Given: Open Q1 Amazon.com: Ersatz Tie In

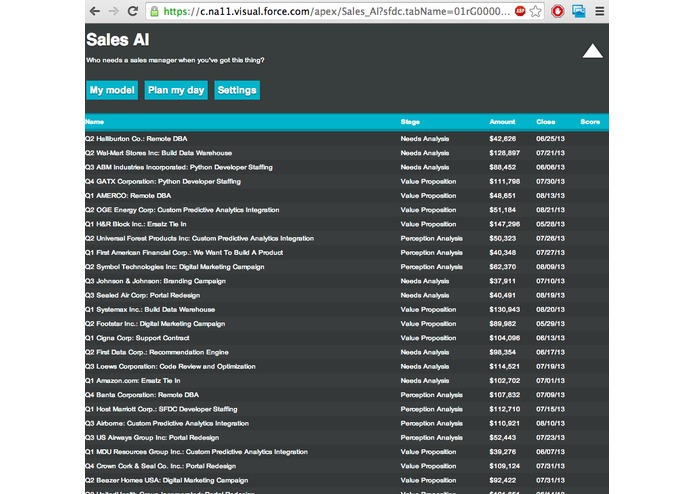Looking at the screenshot, I should click(133, 380).
